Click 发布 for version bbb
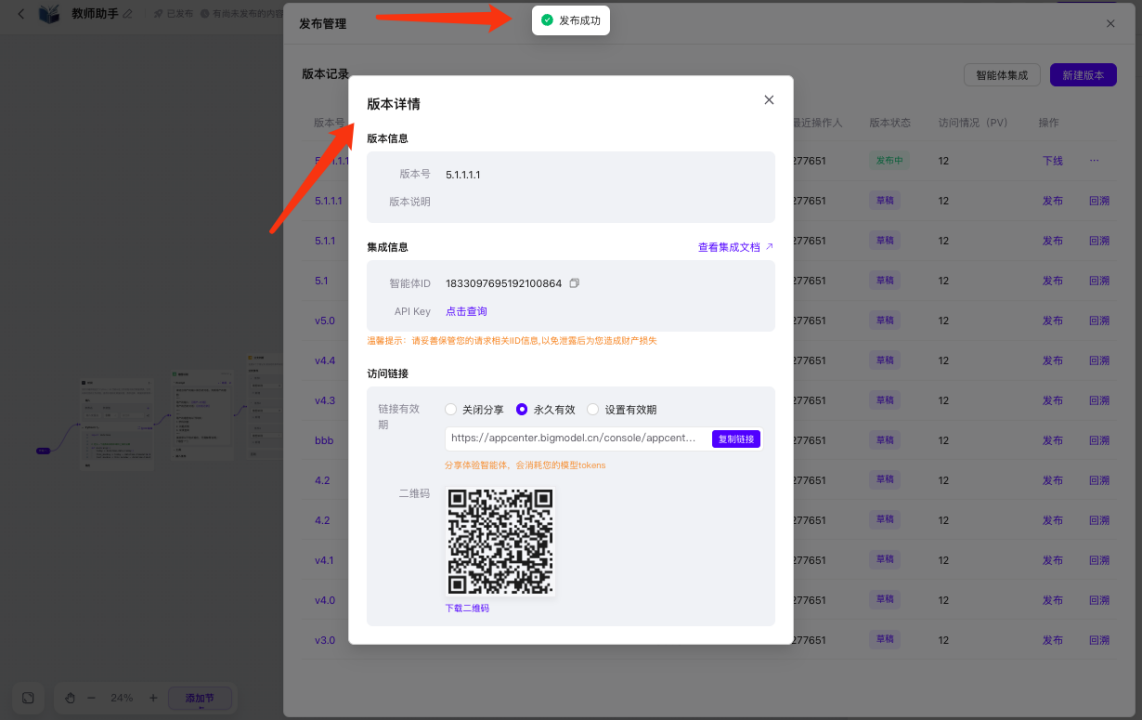 1052,441
